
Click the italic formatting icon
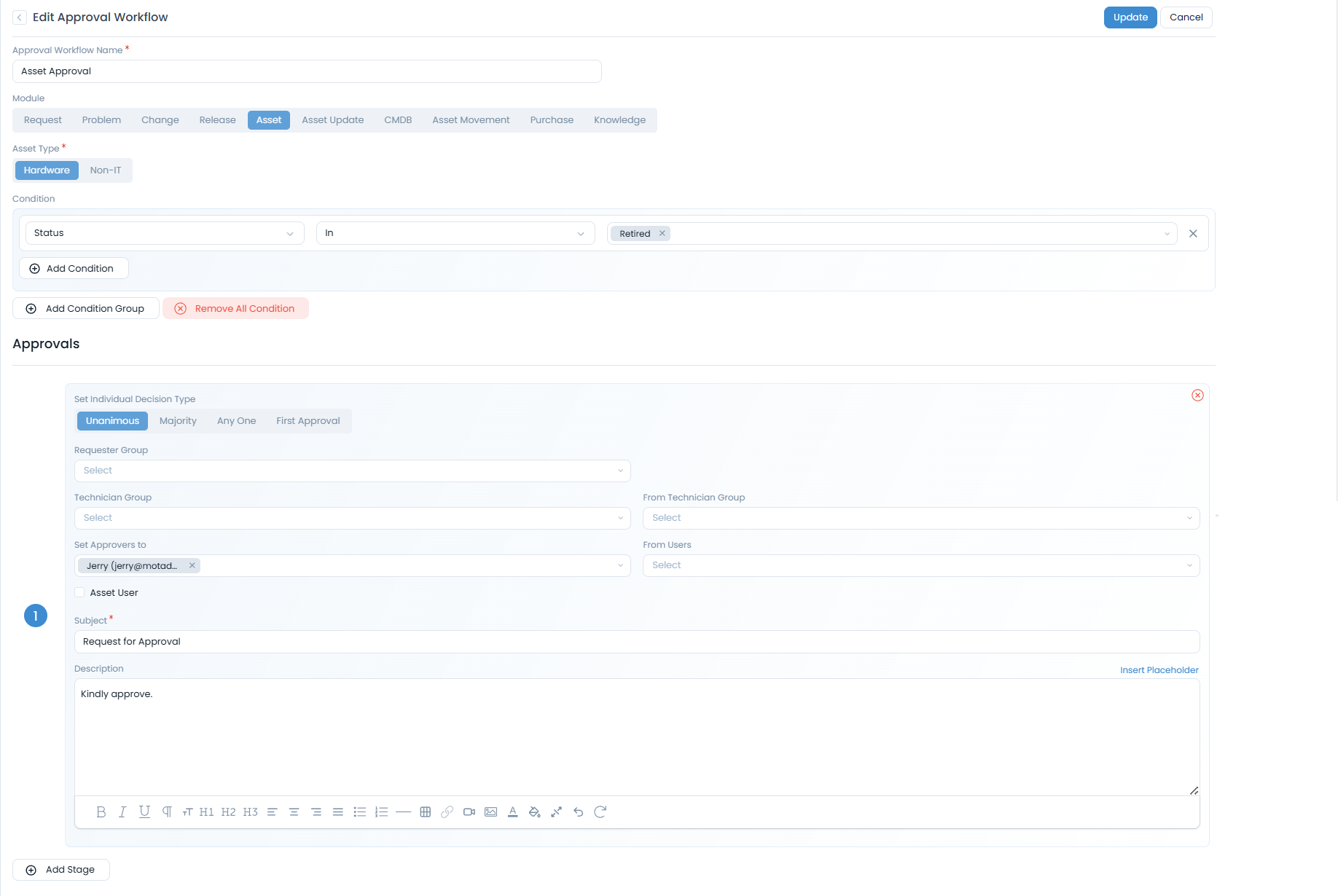[x=122, y=811]
